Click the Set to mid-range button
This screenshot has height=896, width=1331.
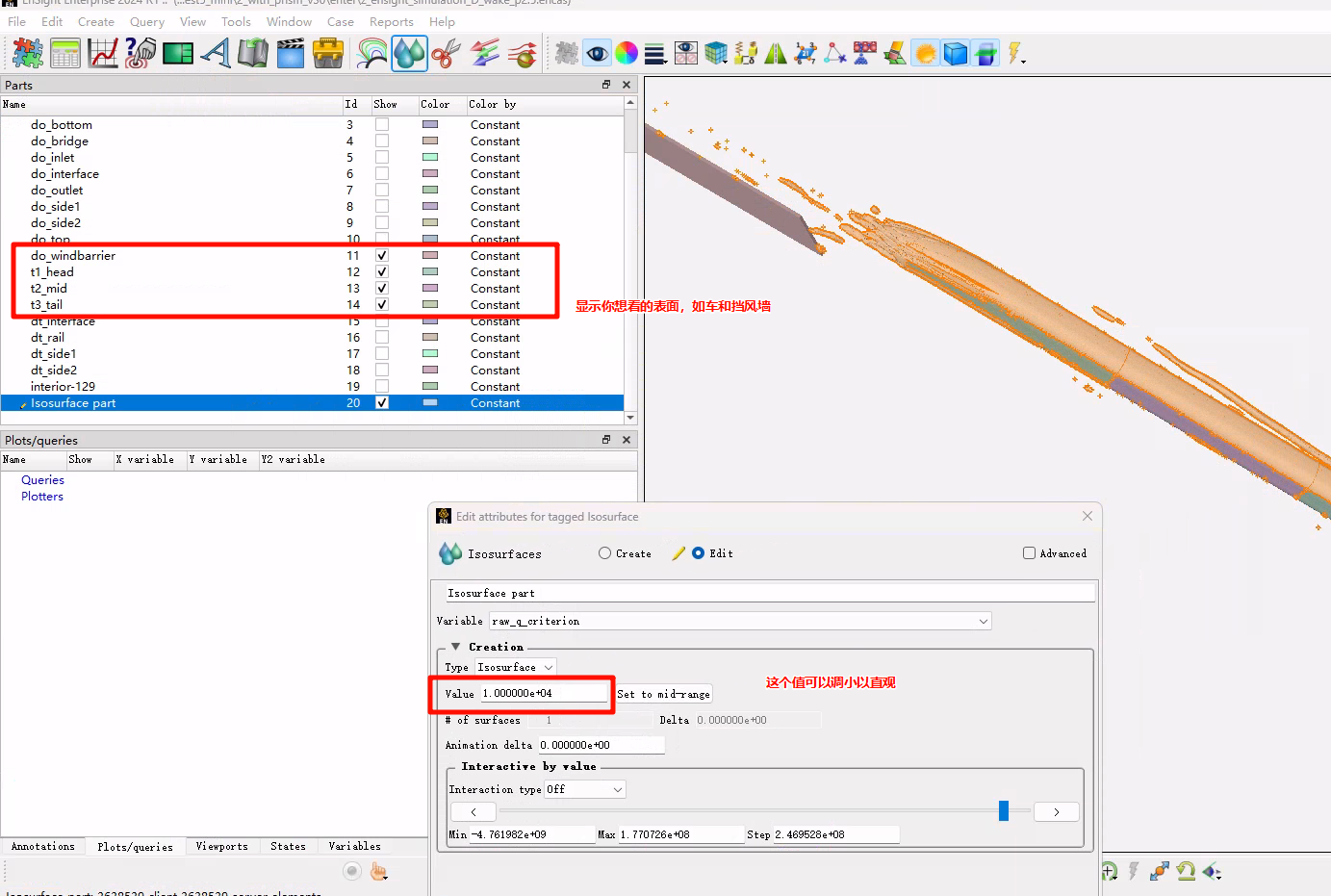[664, 694]
